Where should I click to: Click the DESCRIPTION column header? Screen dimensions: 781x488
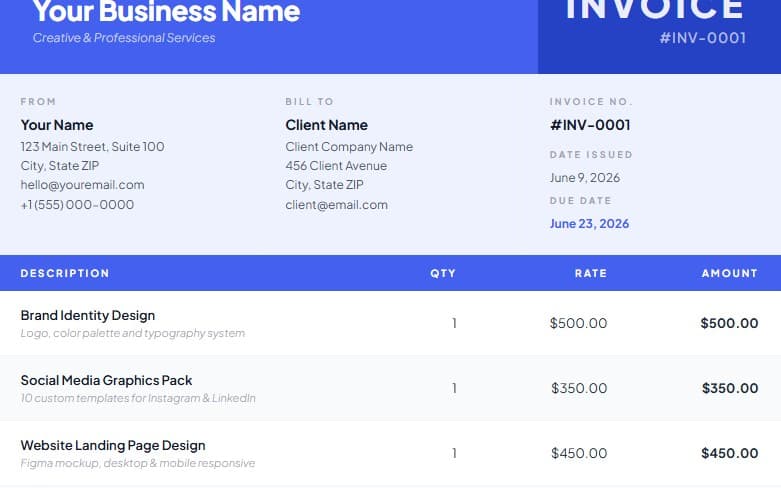tap(65, 273)
